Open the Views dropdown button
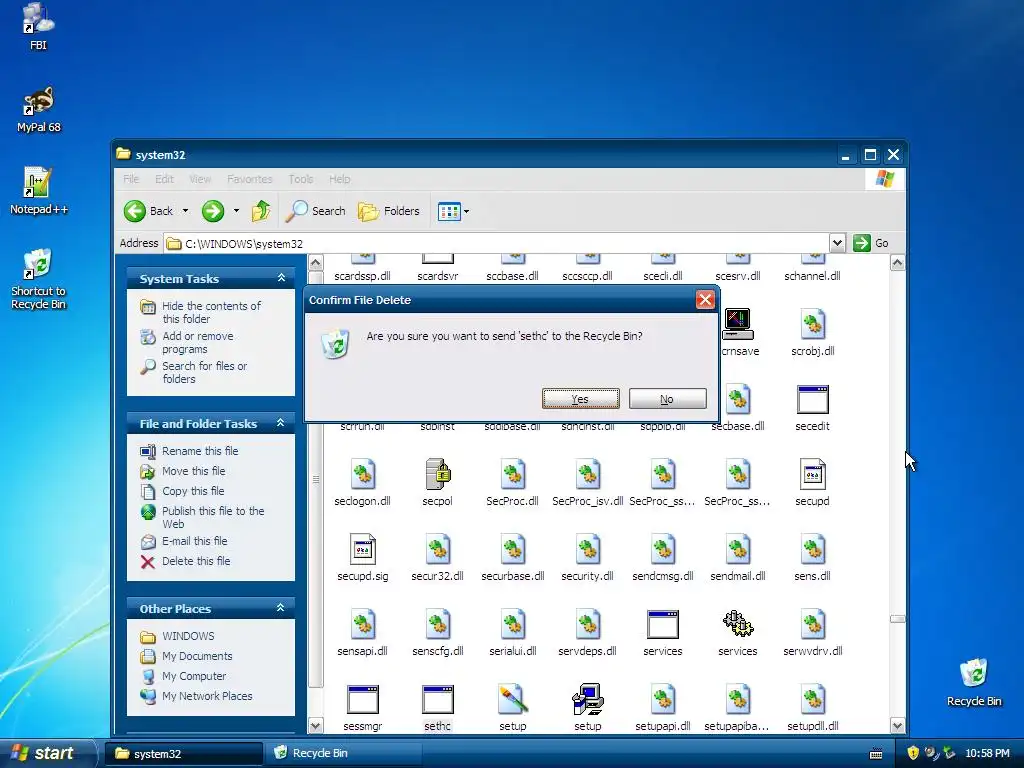Image resolution: width=1024 pixels, height=768 pixels. [x=453, y=212]
